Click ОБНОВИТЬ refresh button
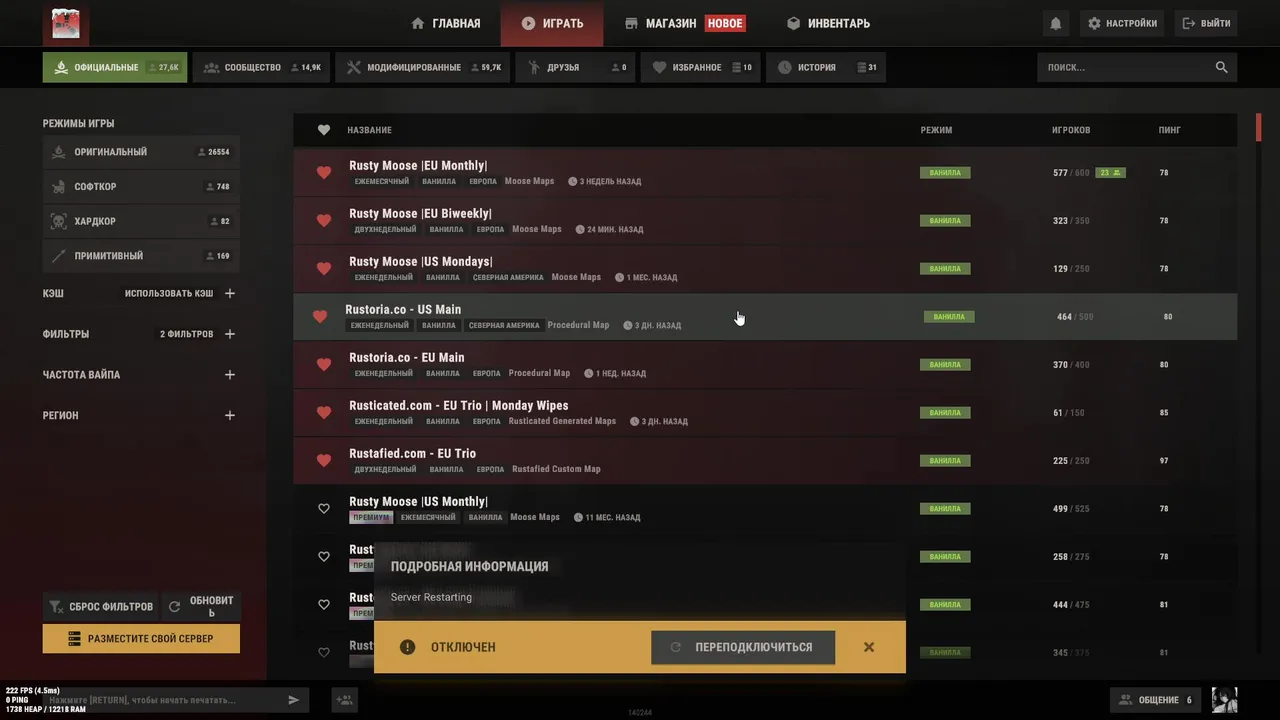Image resolution: width=1280 pixels, height=720 pixels. 201,606
